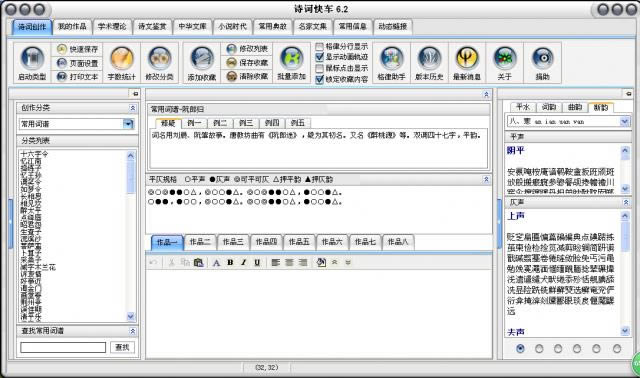The width and height of the screenshot is (640, 378).
Task: Click the 查找 search button
Action: 122,347
